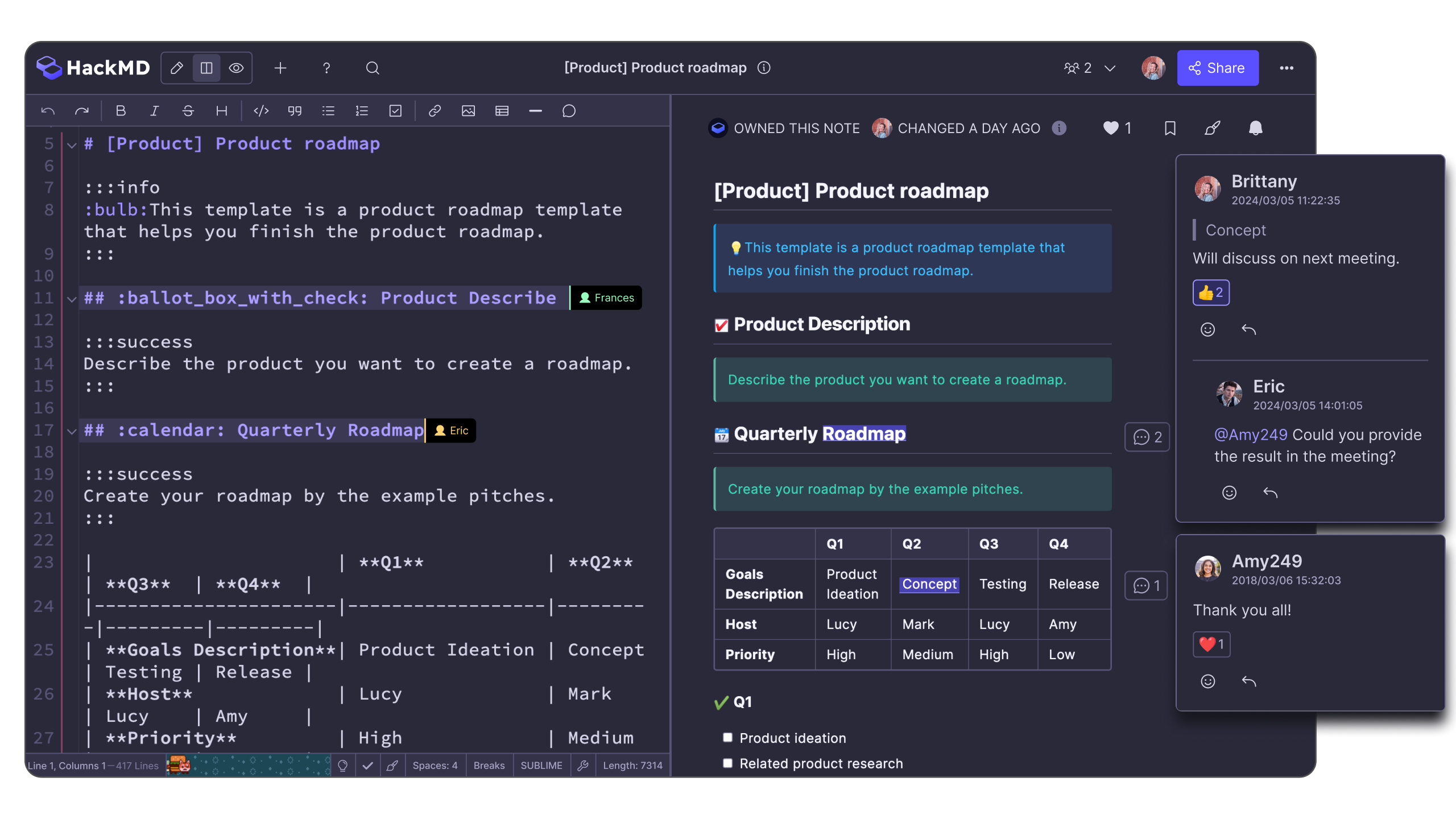Click the Bold formatting icon
The height and width of the screenshot is (819, 1456).
[x=121, y=111]
